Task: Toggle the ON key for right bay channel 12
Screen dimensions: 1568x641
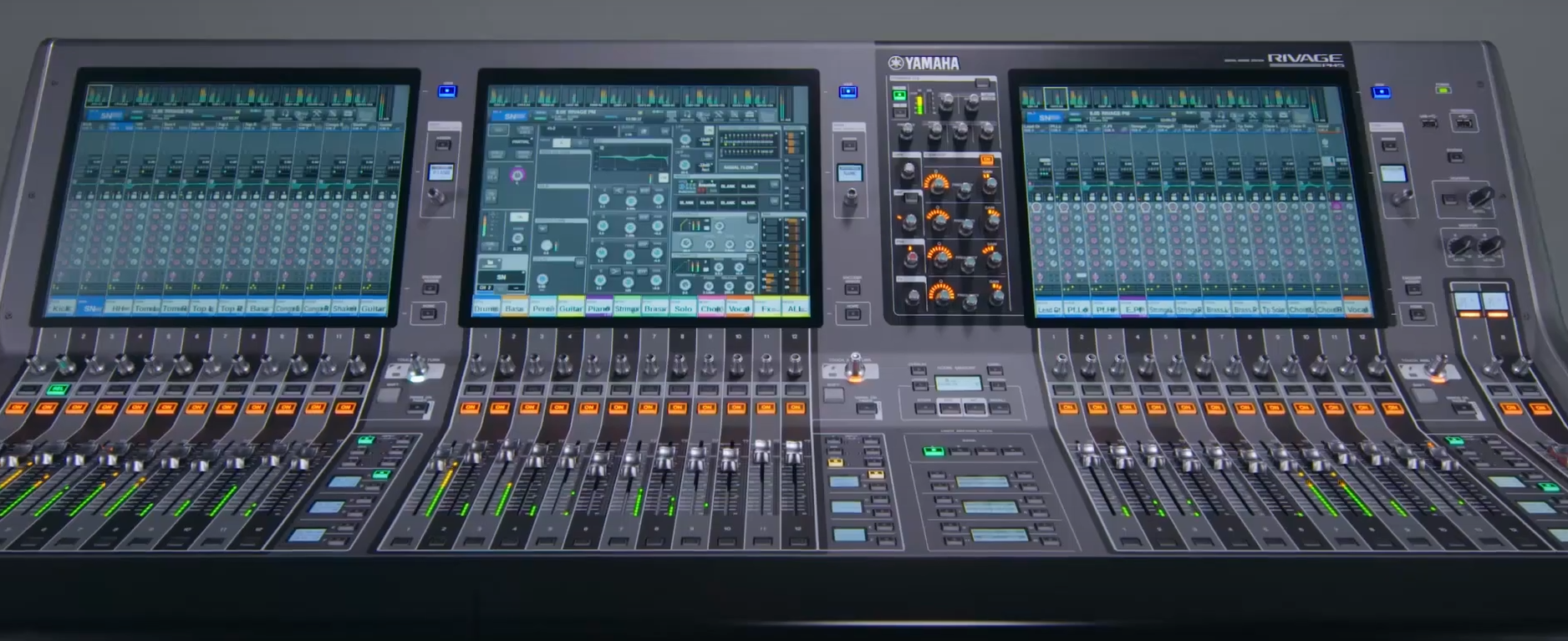Action: point(1392,408)
